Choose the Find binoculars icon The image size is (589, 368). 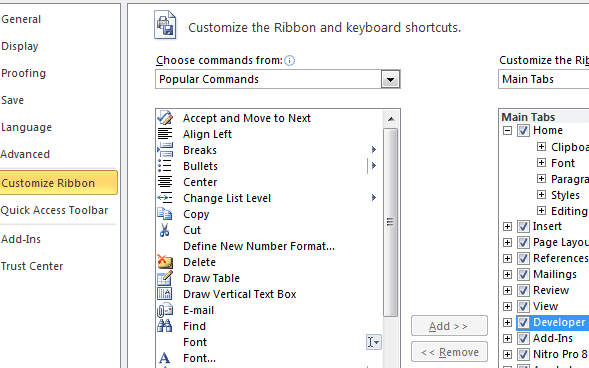pyautogui.click(x=165, y=326)
